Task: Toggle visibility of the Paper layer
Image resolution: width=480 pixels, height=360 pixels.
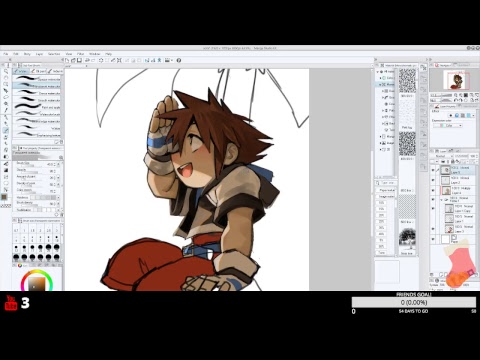Action: point(433,239)
